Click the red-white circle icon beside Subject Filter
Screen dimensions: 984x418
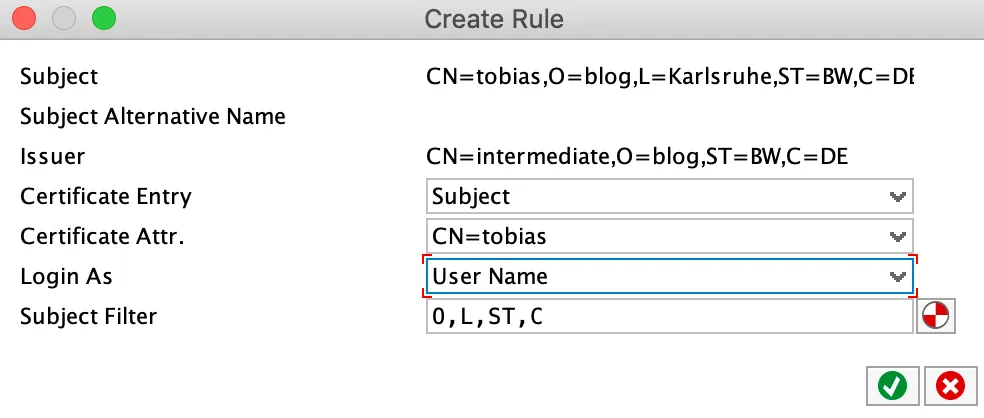click(937, 316)
